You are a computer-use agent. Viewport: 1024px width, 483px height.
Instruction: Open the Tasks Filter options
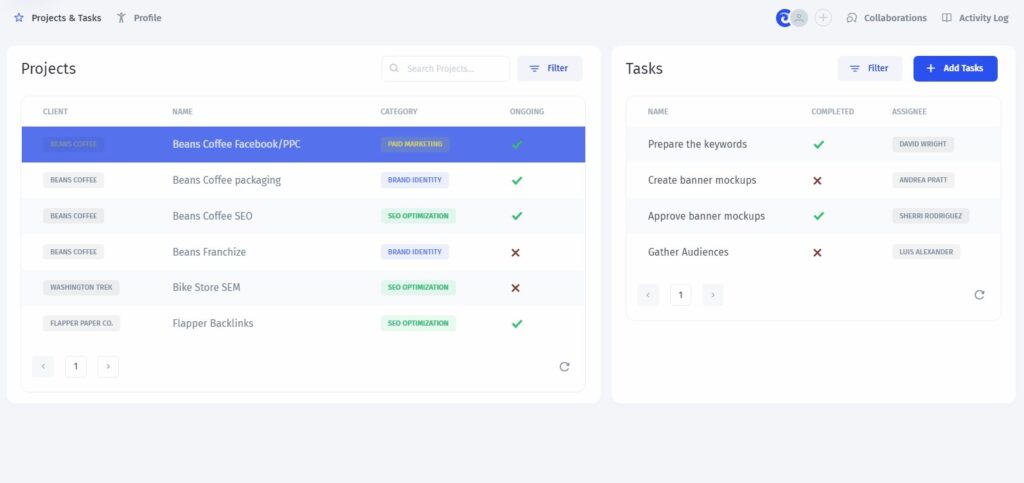(x=869, y=69)
